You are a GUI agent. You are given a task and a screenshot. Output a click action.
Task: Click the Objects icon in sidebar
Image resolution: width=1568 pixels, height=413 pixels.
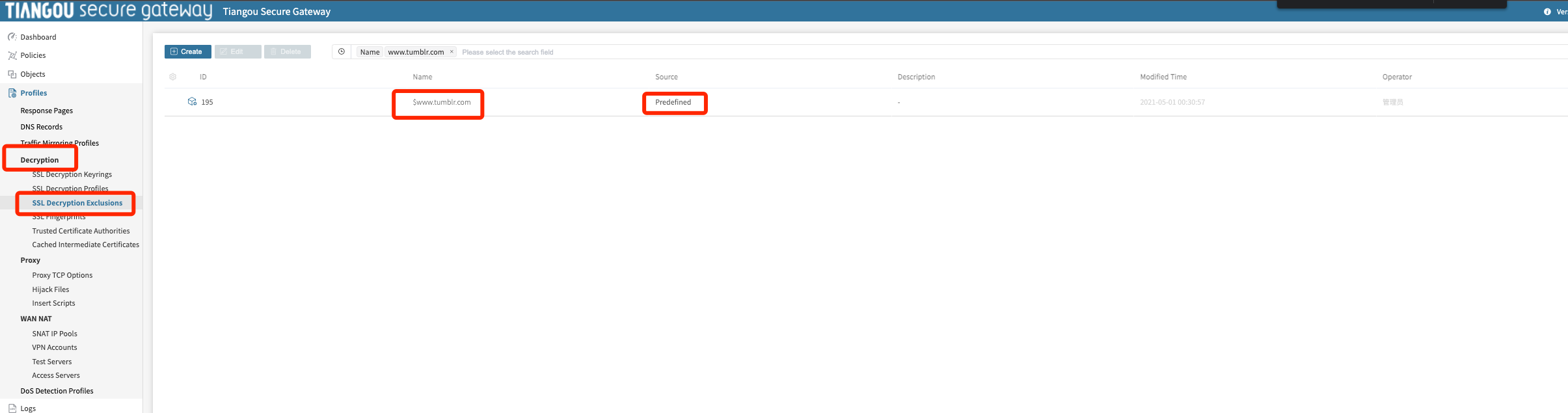pos(12,74)
